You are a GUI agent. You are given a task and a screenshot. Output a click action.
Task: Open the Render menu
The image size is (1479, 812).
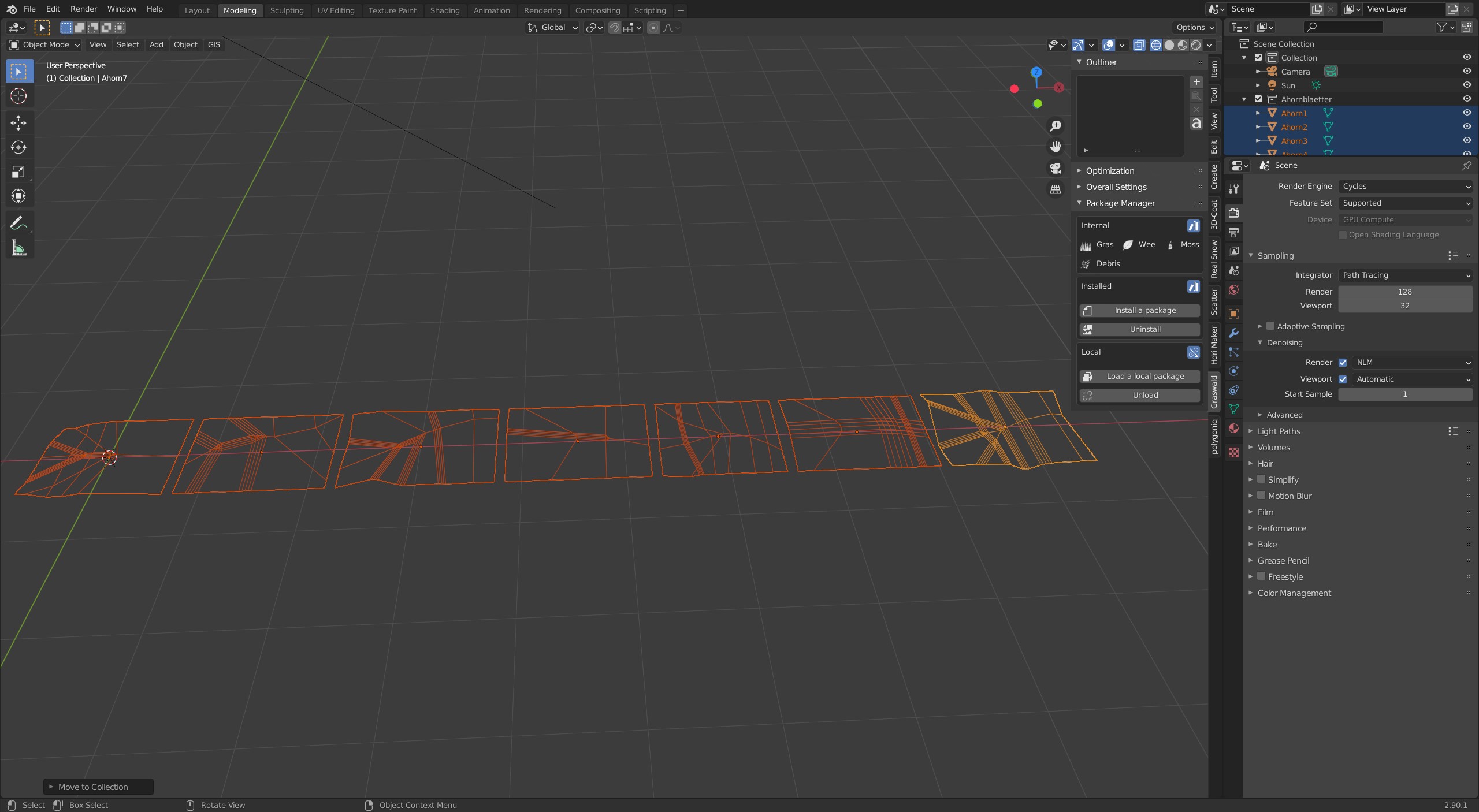(x=83, y=9)
